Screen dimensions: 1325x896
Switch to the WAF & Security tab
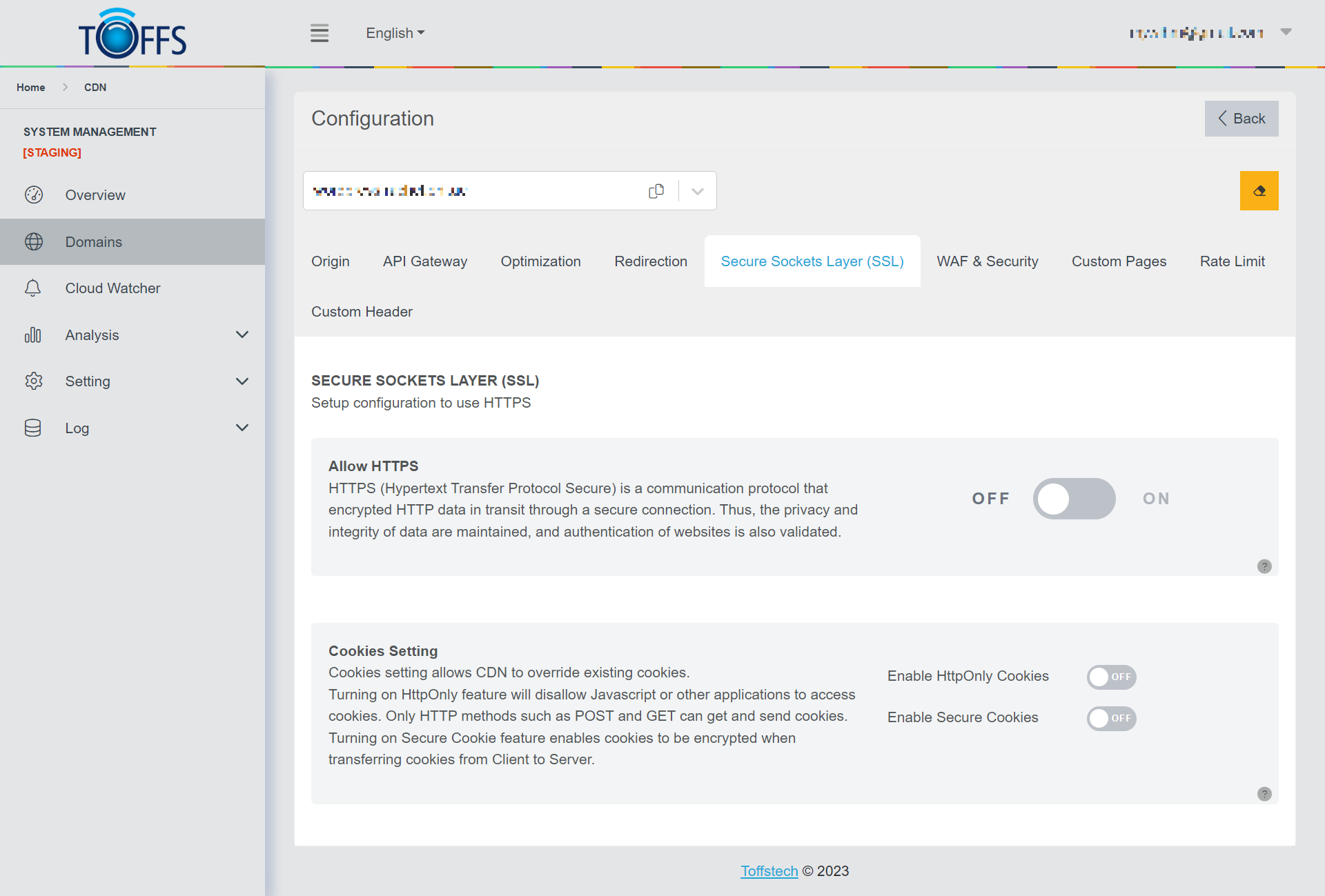tap(987, 261)
